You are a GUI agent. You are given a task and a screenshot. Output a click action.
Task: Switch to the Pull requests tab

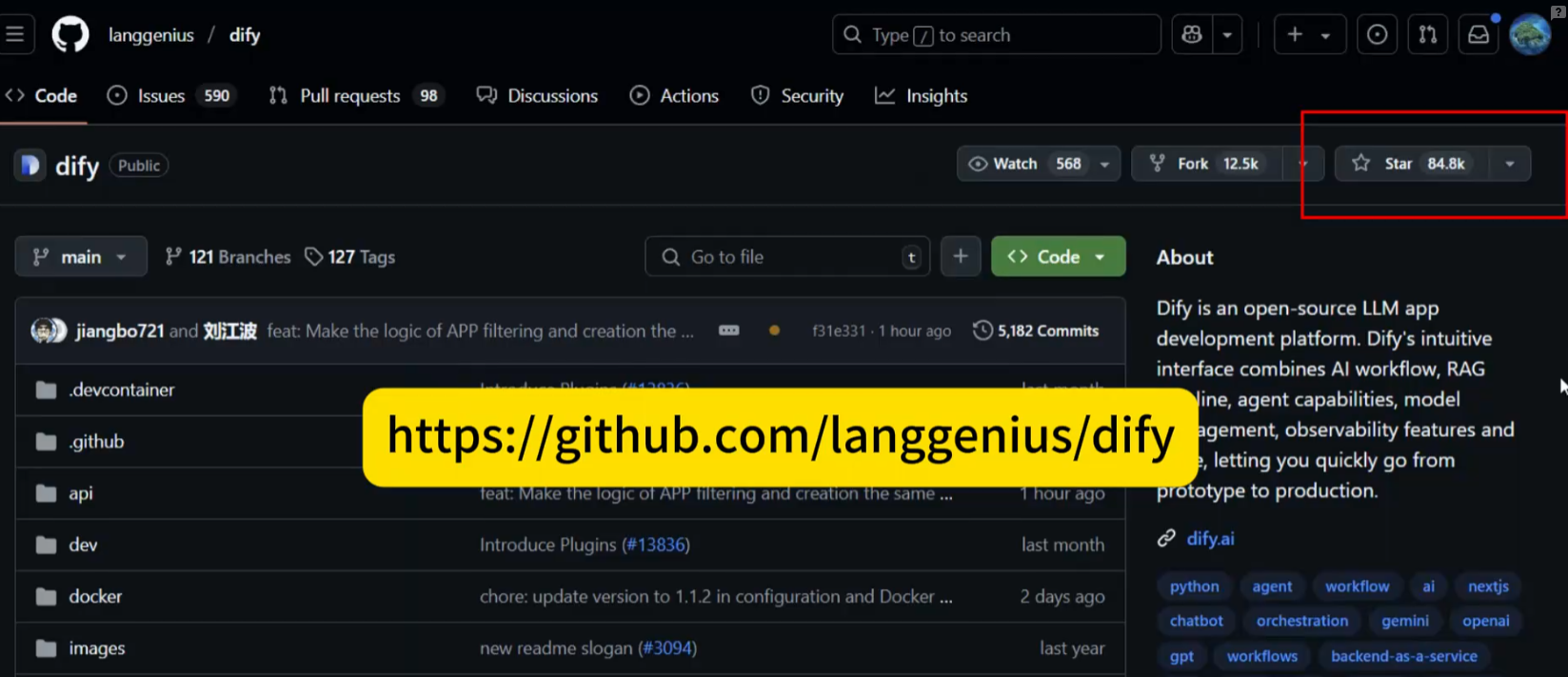click(348, 96)
